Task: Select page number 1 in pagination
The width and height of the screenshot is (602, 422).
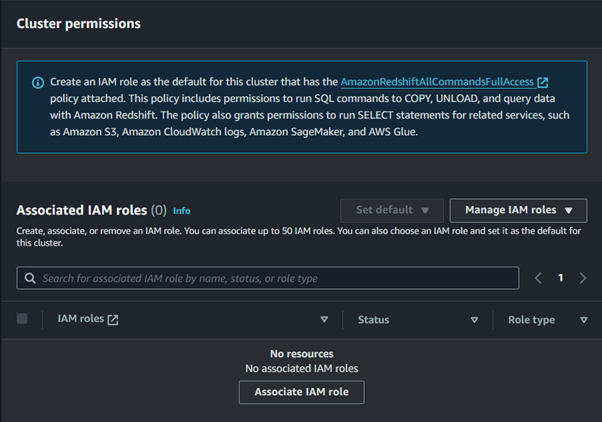Action: click(561, 278)
